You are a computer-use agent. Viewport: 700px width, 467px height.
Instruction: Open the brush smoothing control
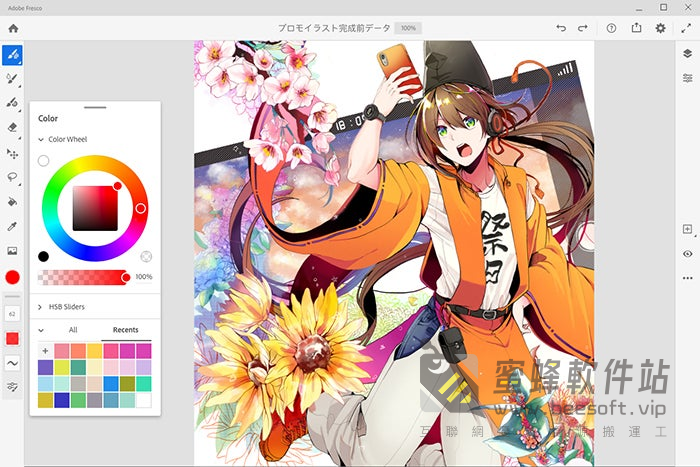12,363
